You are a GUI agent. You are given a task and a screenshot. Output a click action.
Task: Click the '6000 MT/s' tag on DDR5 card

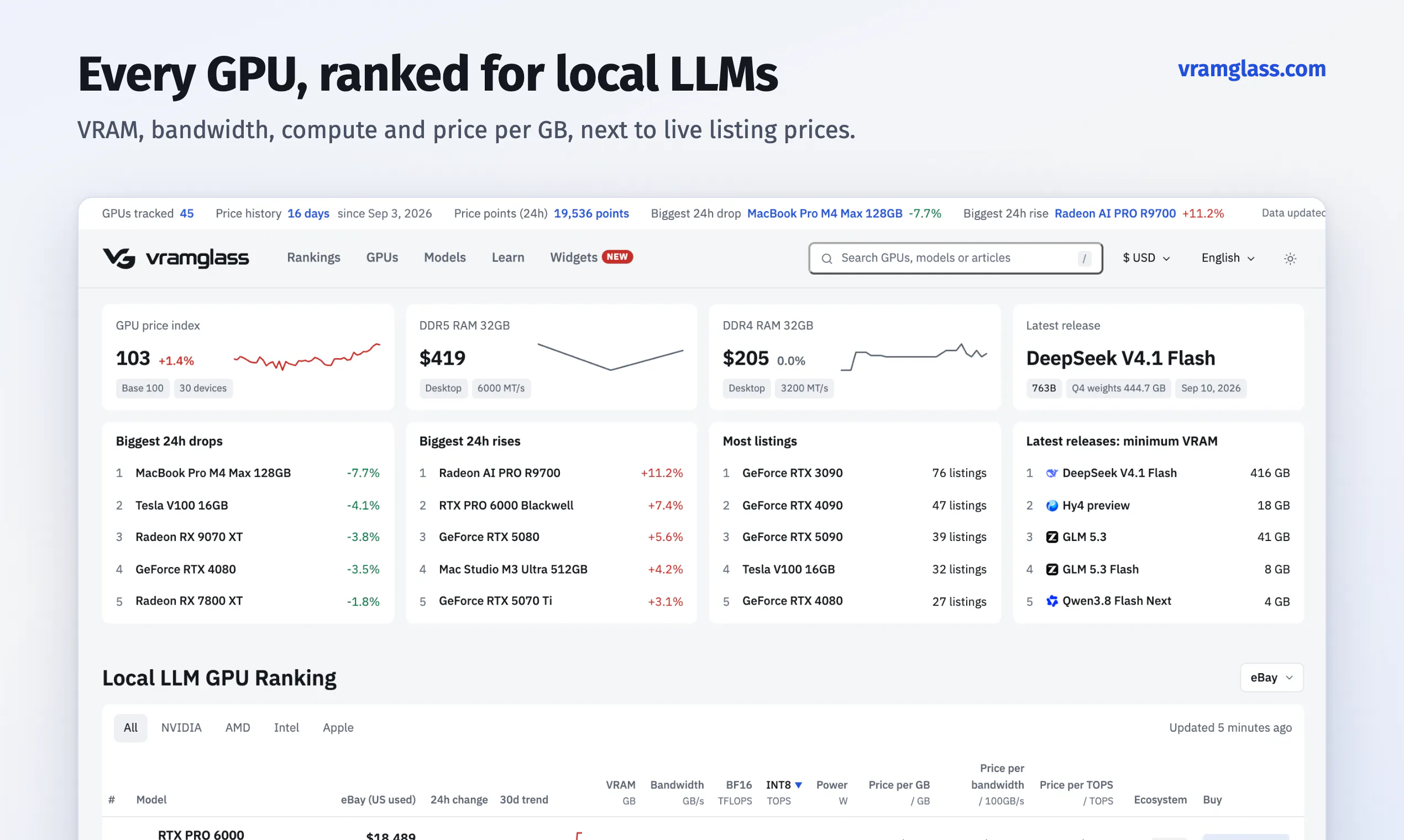point(501,389)
